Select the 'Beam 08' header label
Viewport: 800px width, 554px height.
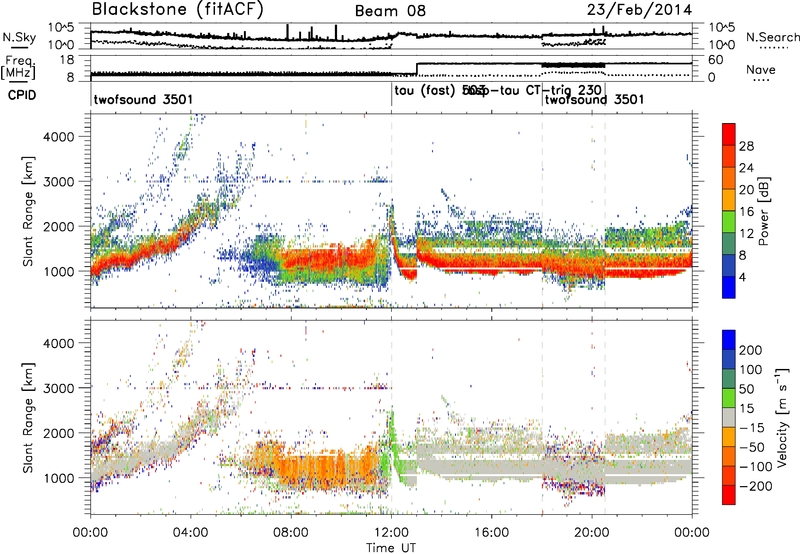[390, 11]
